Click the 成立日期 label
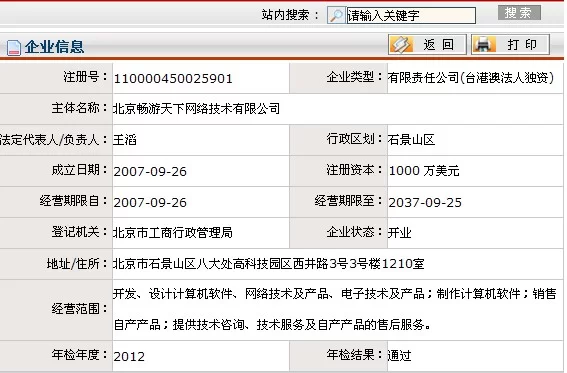Viewport: 567px width, 373px height. point(80,170)
